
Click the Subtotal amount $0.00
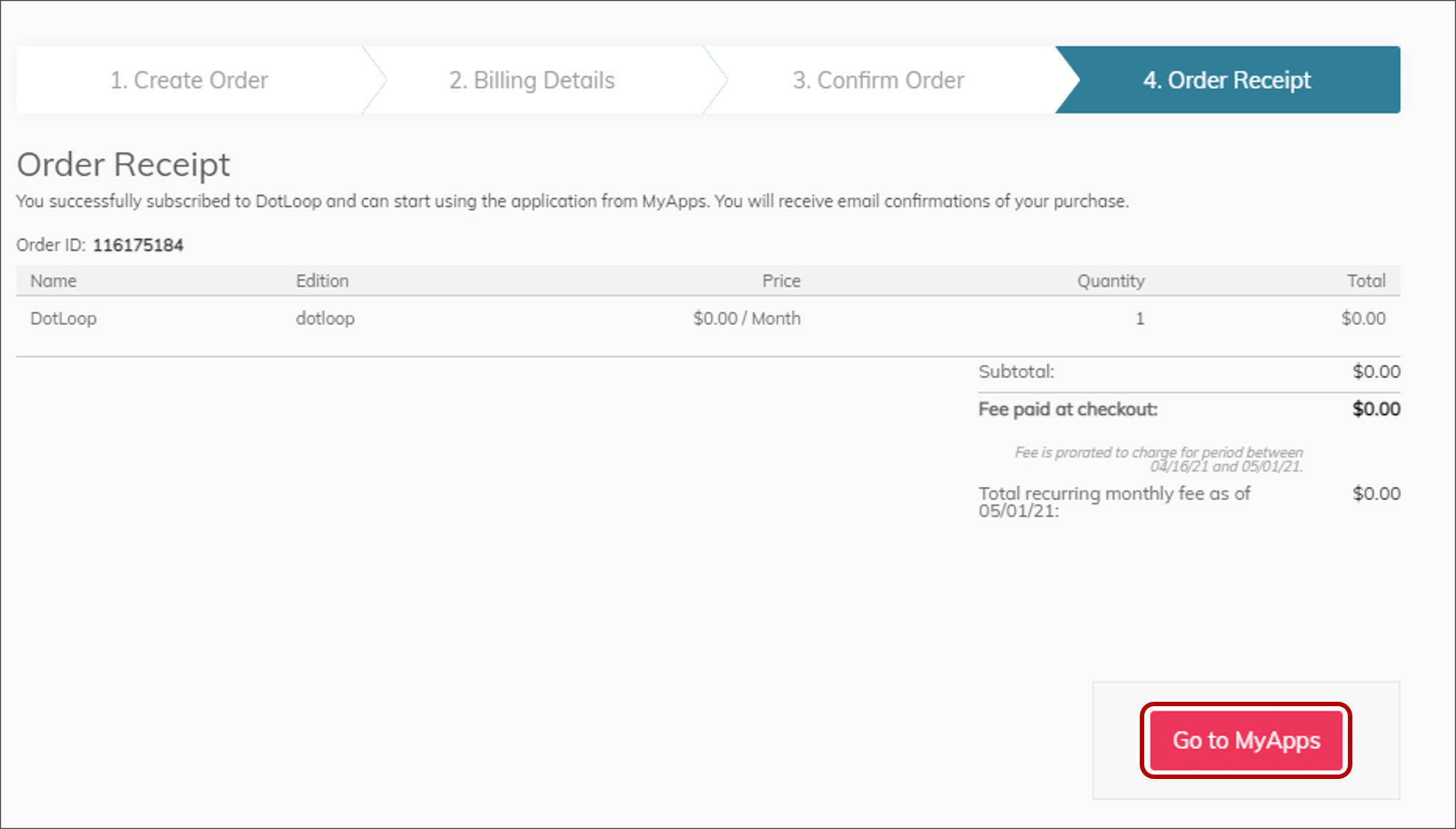(x=1377, y=371)
